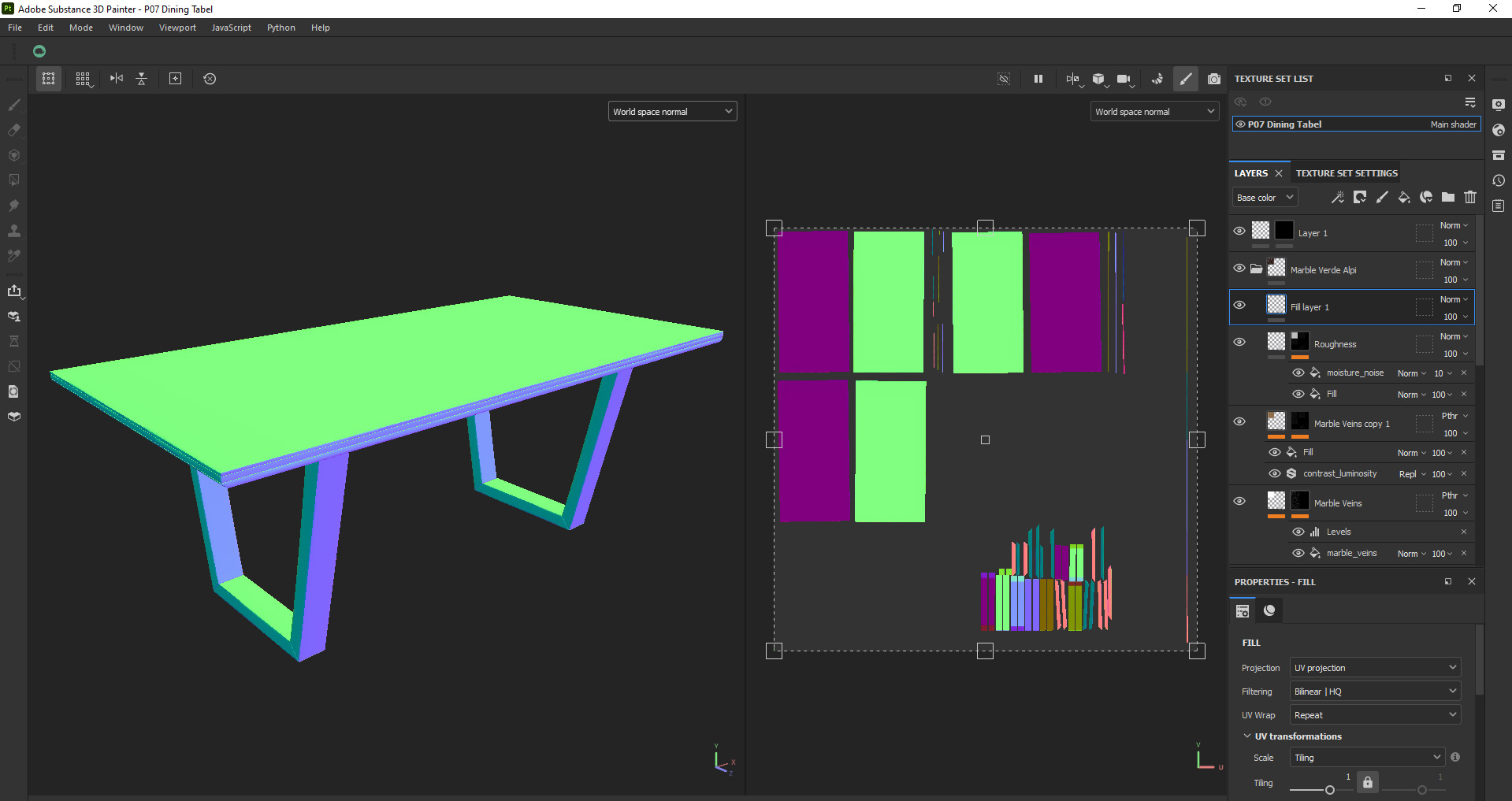Open the Mode menu
Viewport: 1512px width, 801px height.
81,28
